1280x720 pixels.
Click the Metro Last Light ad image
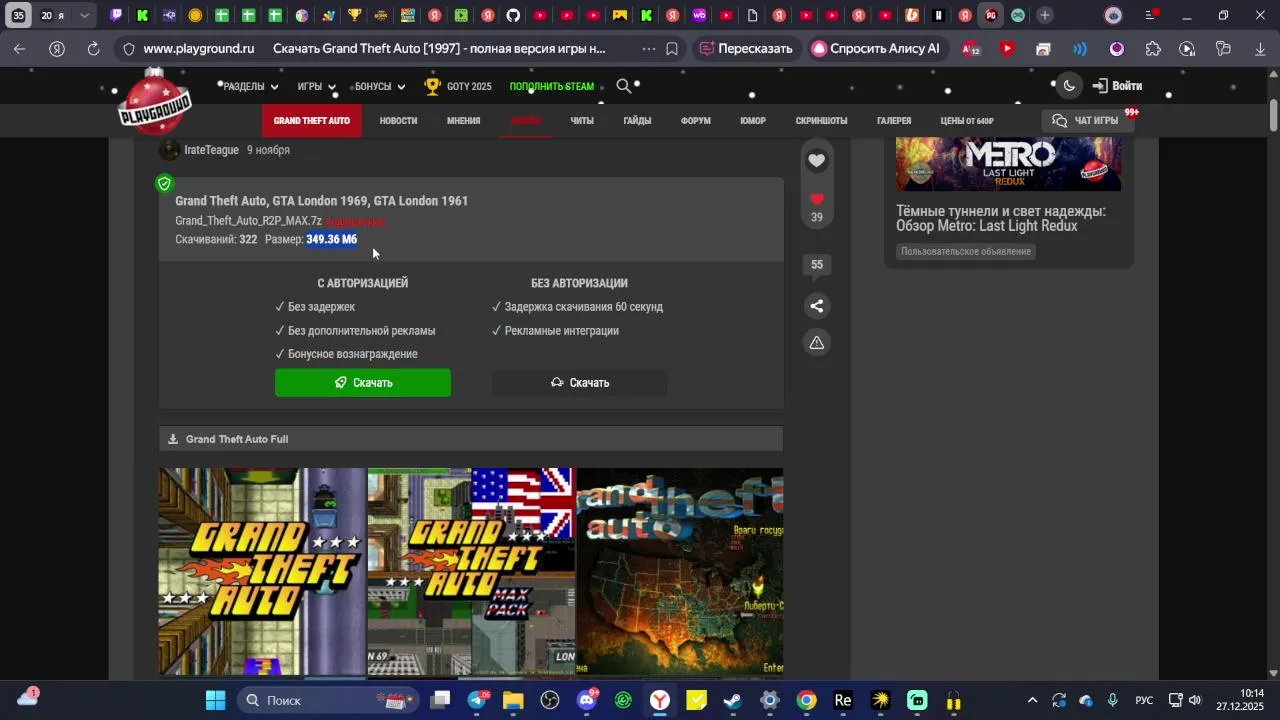[1008, 164]
